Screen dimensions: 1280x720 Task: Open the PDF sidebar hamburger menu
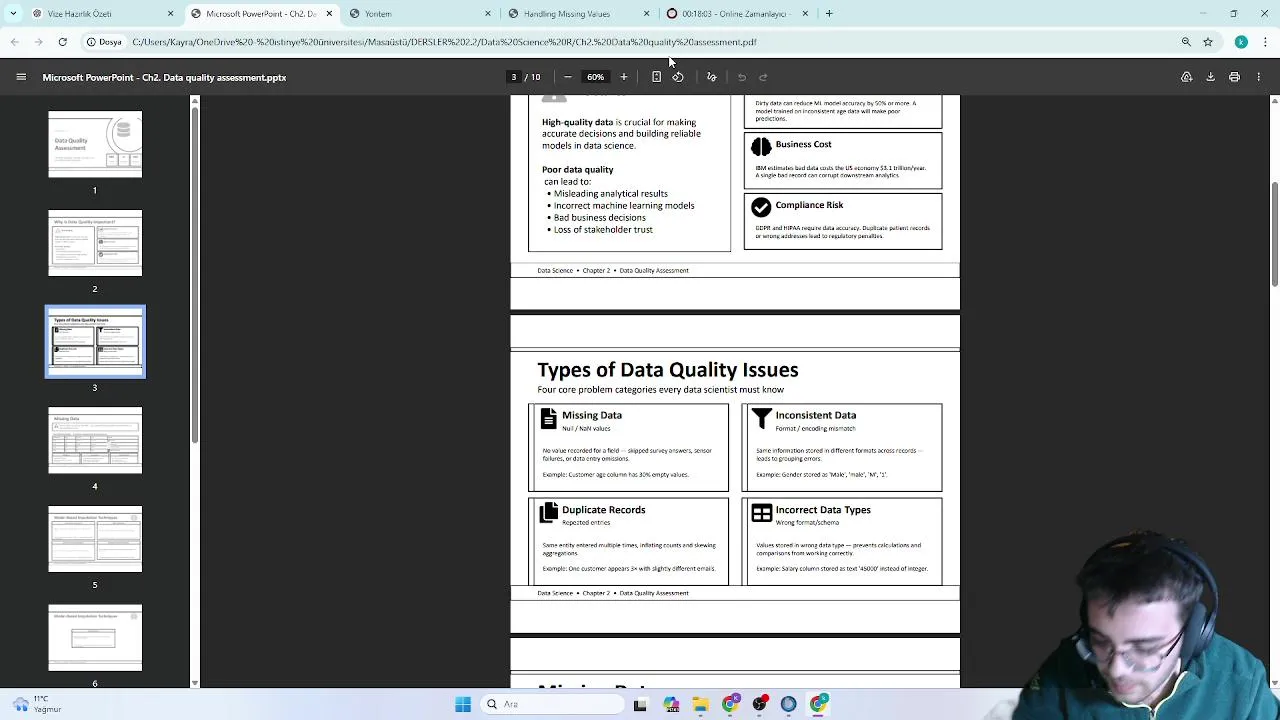[20, 77]
